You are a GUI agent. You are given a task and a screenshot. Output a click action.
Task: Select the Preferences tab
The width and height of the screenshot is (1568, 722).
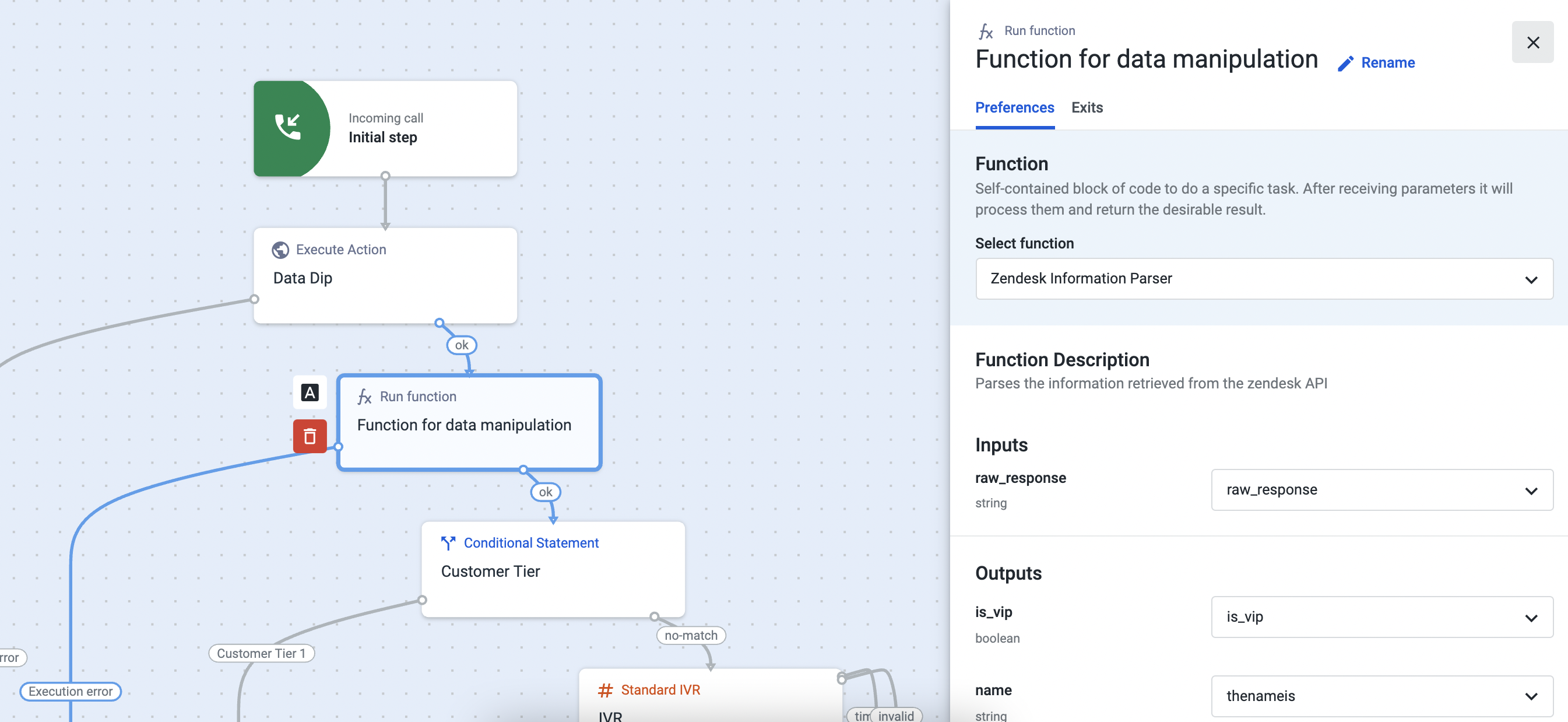click(x=1014, y=108)
